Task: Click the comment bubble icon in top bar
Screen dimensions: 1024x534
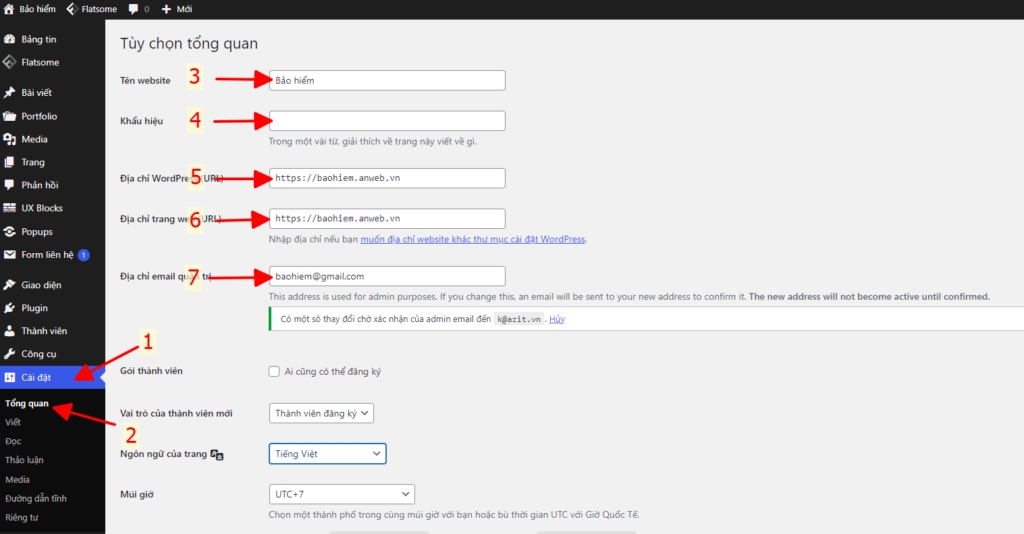Action: click(x=133, y=9)
